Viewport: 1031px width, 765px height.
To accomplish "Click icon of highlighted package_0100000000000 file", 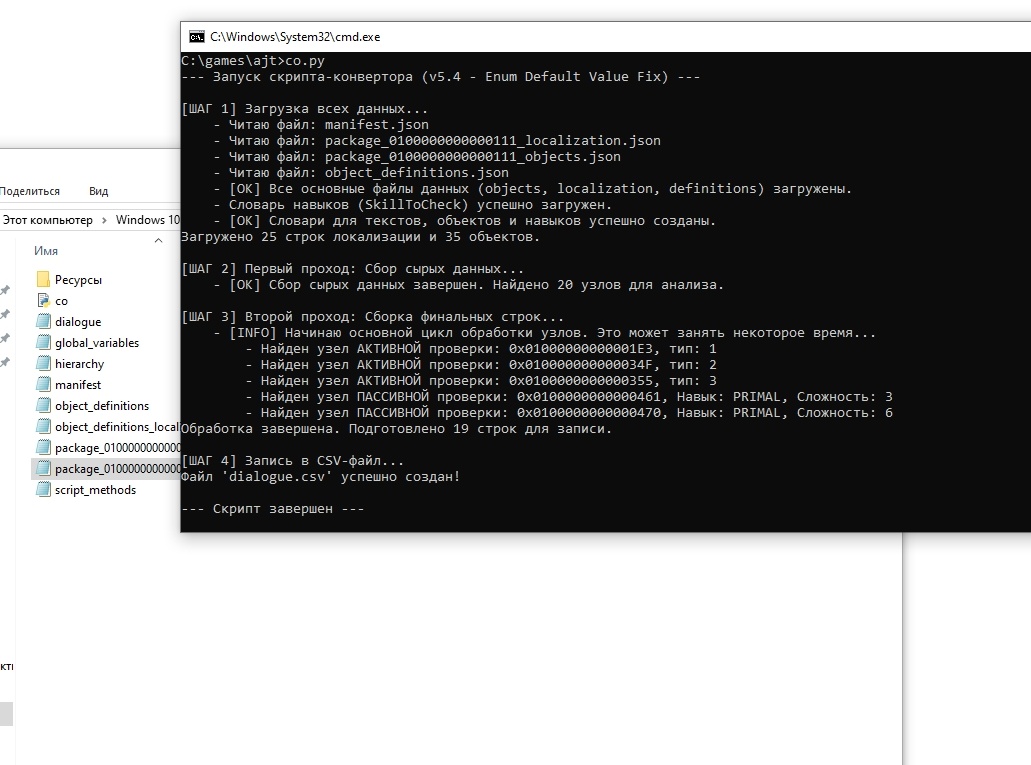I will pyautogui.click(x=43, y=469).
